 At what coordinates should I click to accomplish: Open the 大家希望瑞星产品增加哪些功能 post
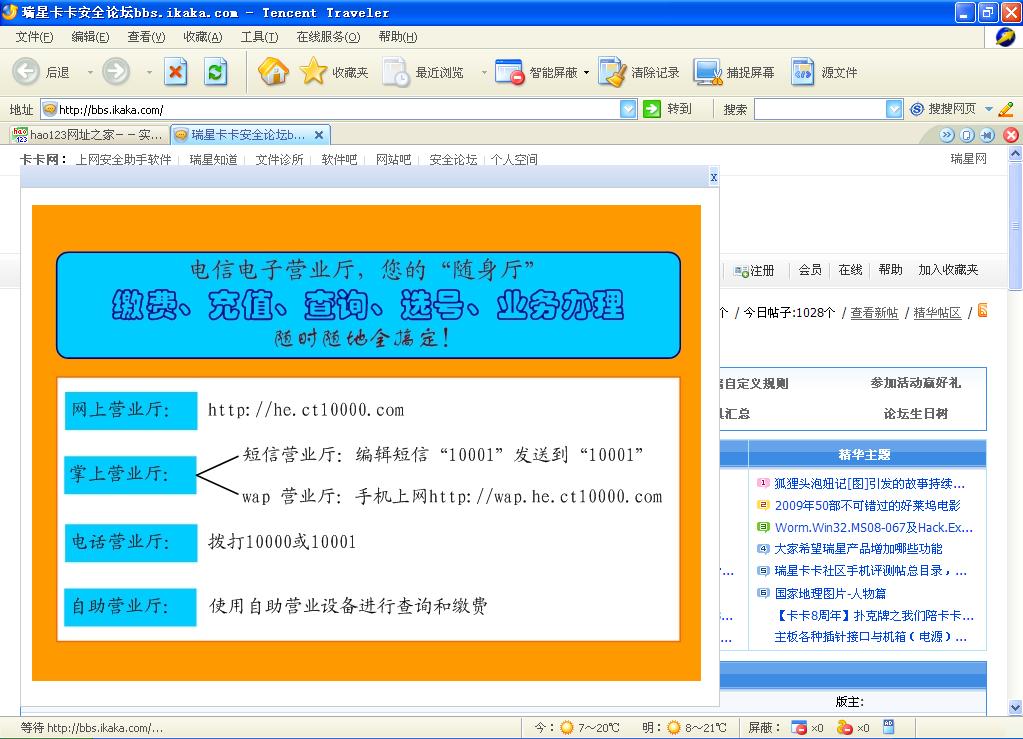pyautogui.click(x=858, y=549)
